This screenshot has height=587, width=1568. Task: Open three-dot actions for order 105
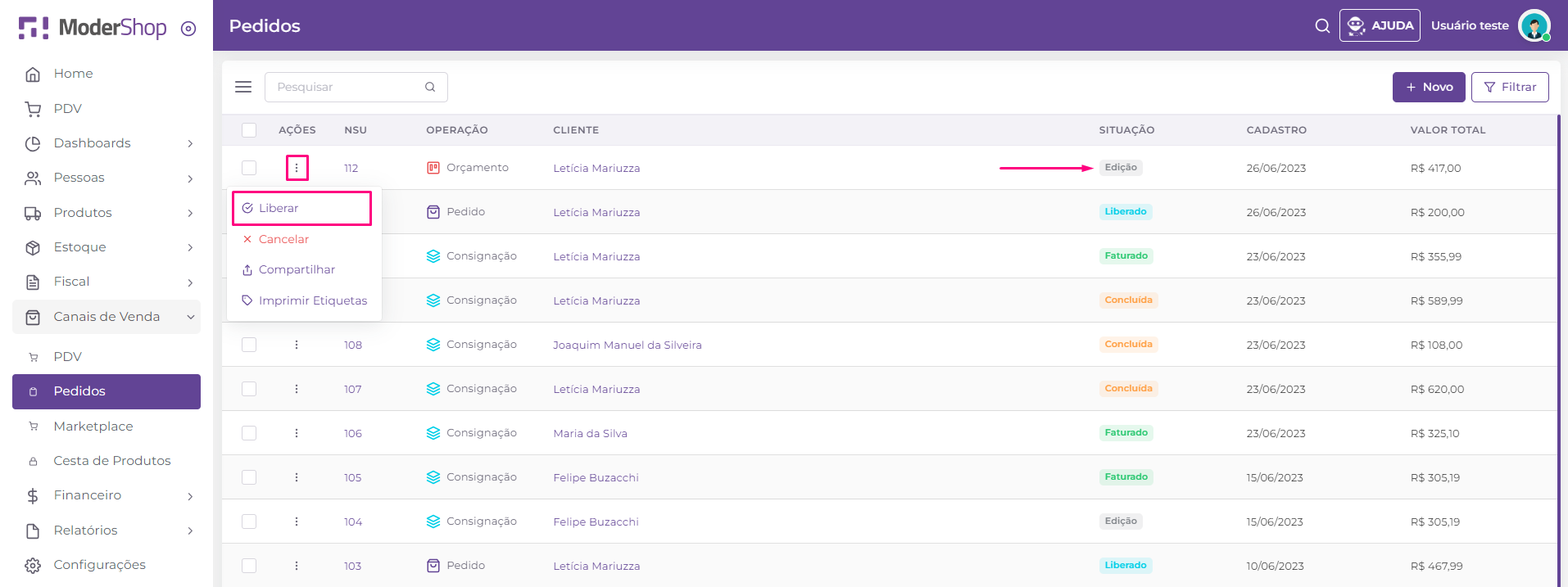(x=297, y=477)
